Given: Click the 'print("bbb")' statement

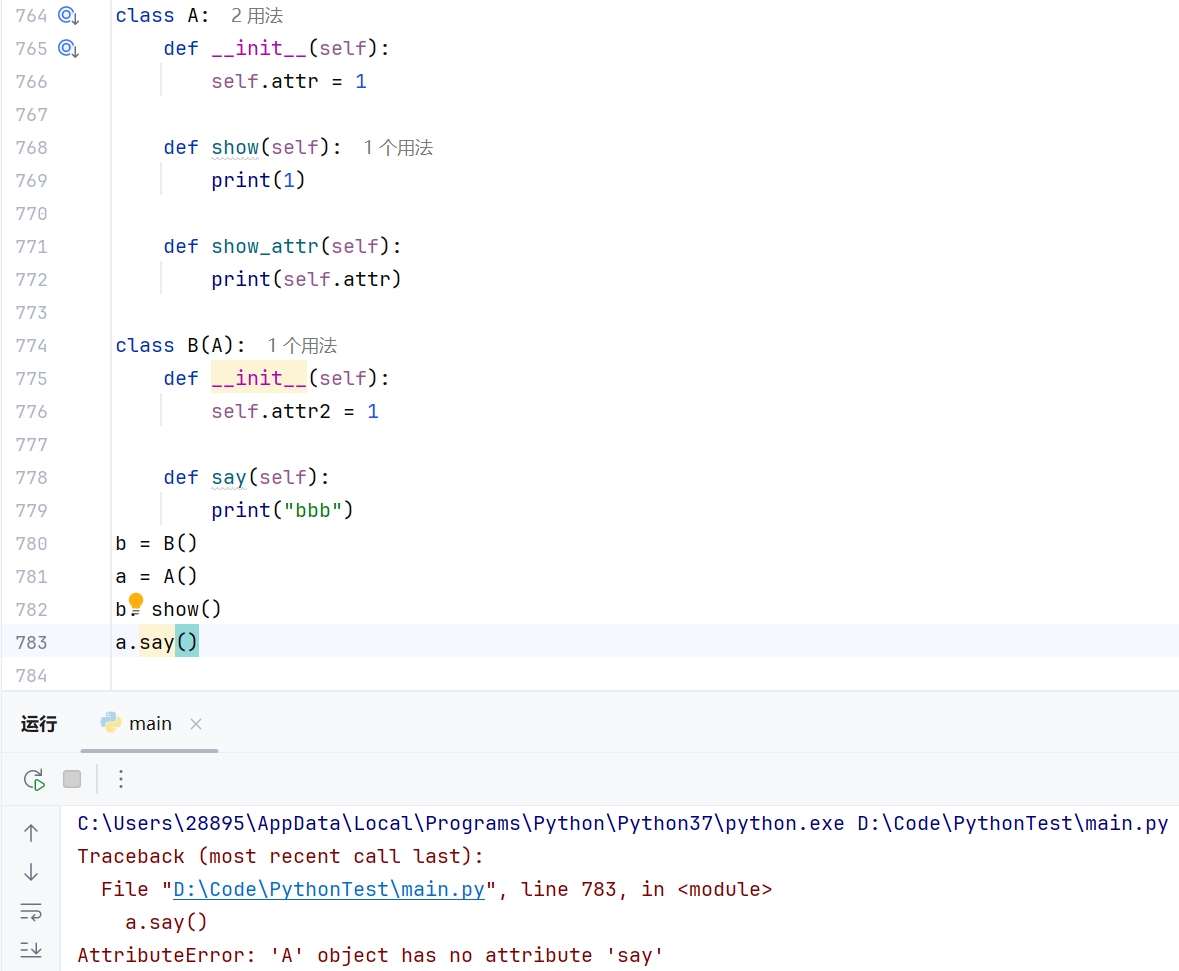Looking at the screenshot, I should pos(282,511).
